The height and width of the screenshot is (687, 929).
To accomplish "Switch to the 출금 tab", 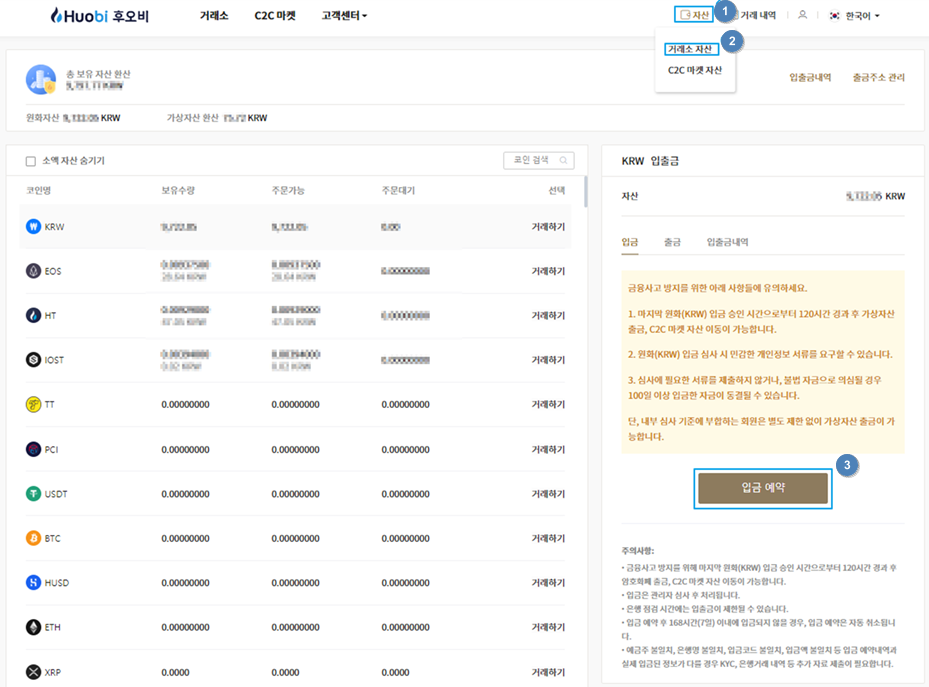I will [x=672, y=242].
